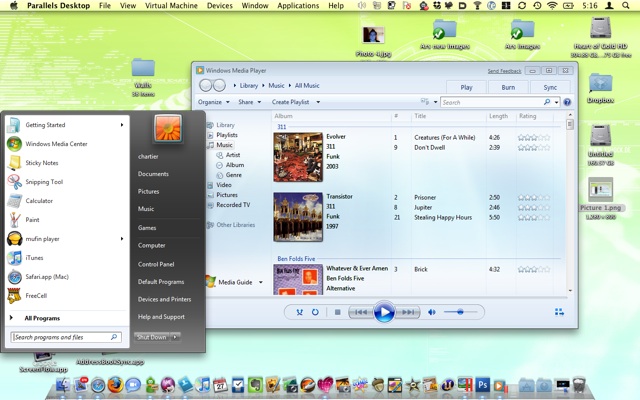Toggle repeat in Windows Media Player
Screen dimensions: 640x400
[x=315, y=312]
